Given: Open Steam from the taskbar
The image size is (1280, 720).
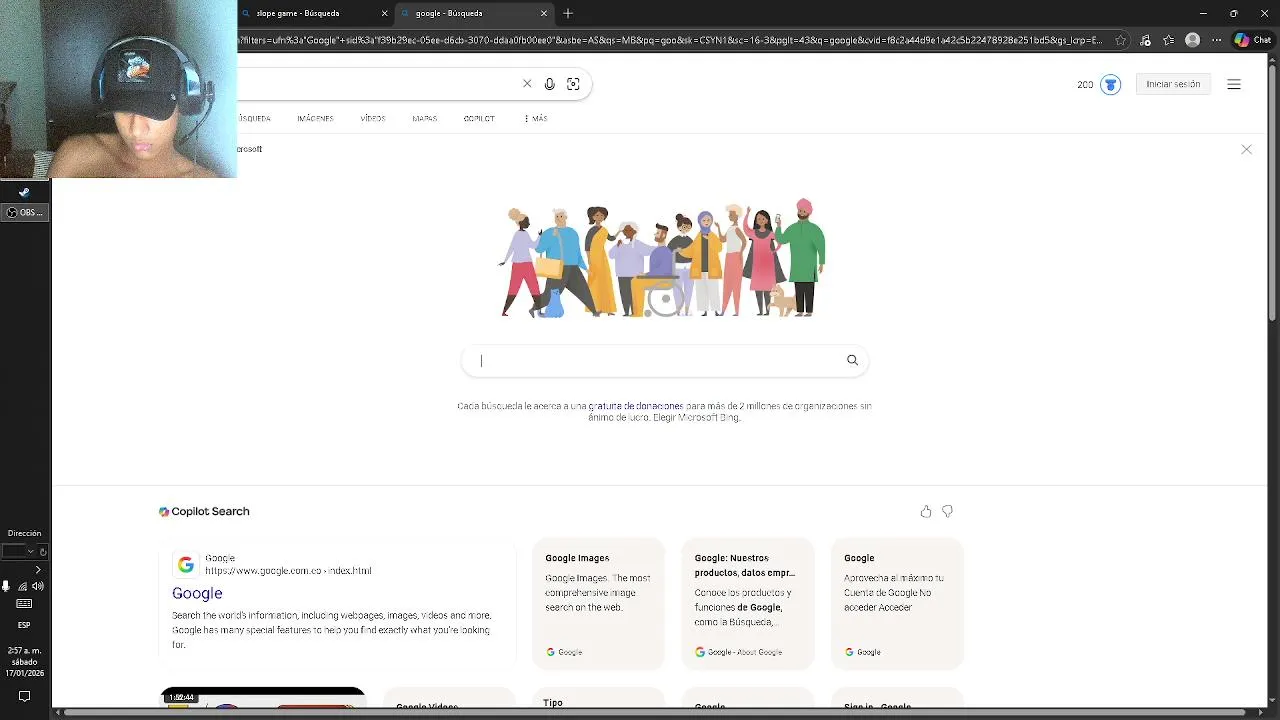Looking at the screenshot, I should click(24, 192).
